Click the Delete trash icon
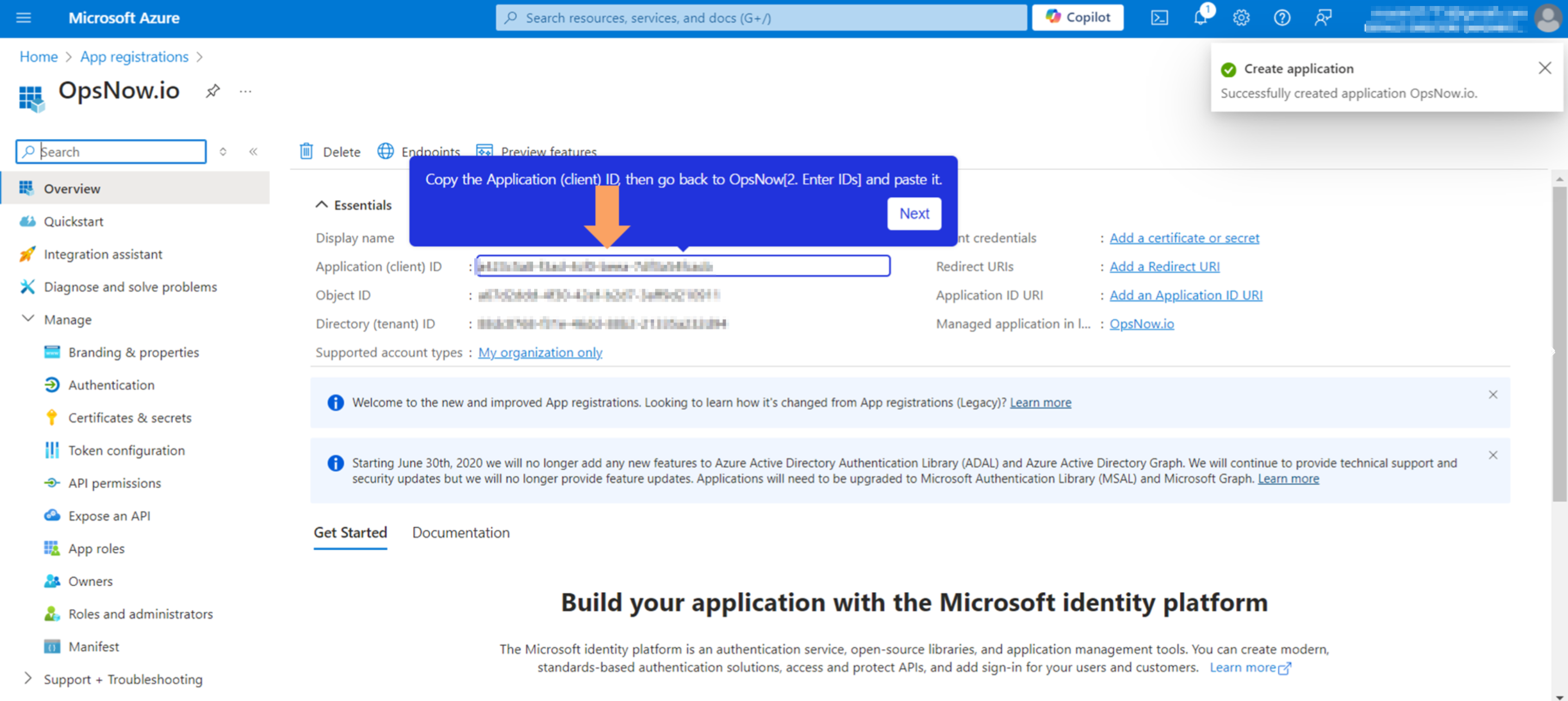 tap(306, 151)
